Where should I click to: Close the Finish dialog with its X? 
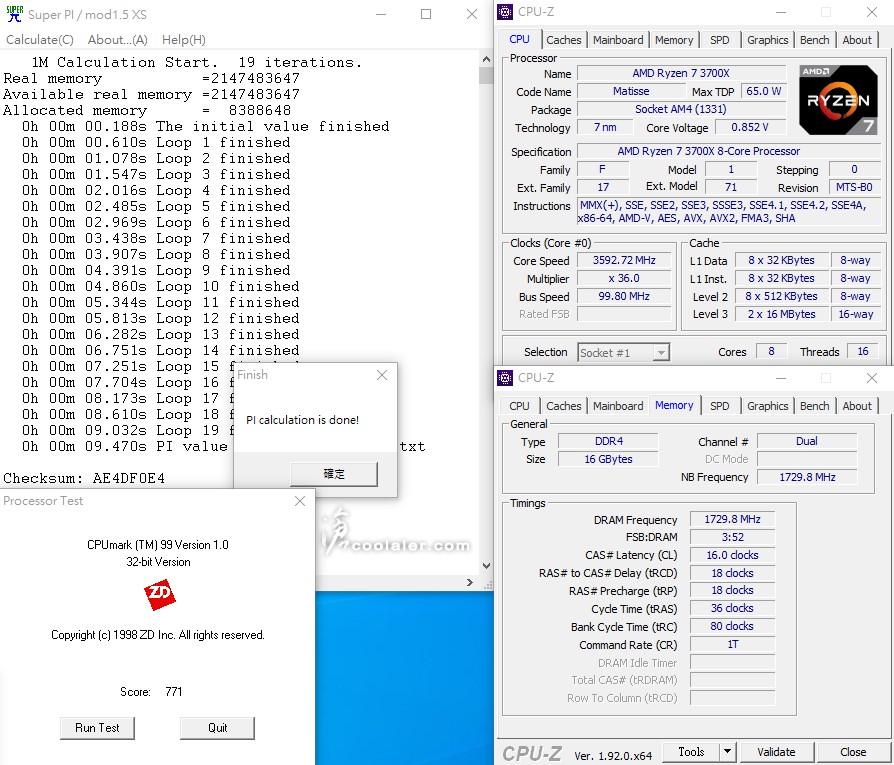click(x=382, y=375)
